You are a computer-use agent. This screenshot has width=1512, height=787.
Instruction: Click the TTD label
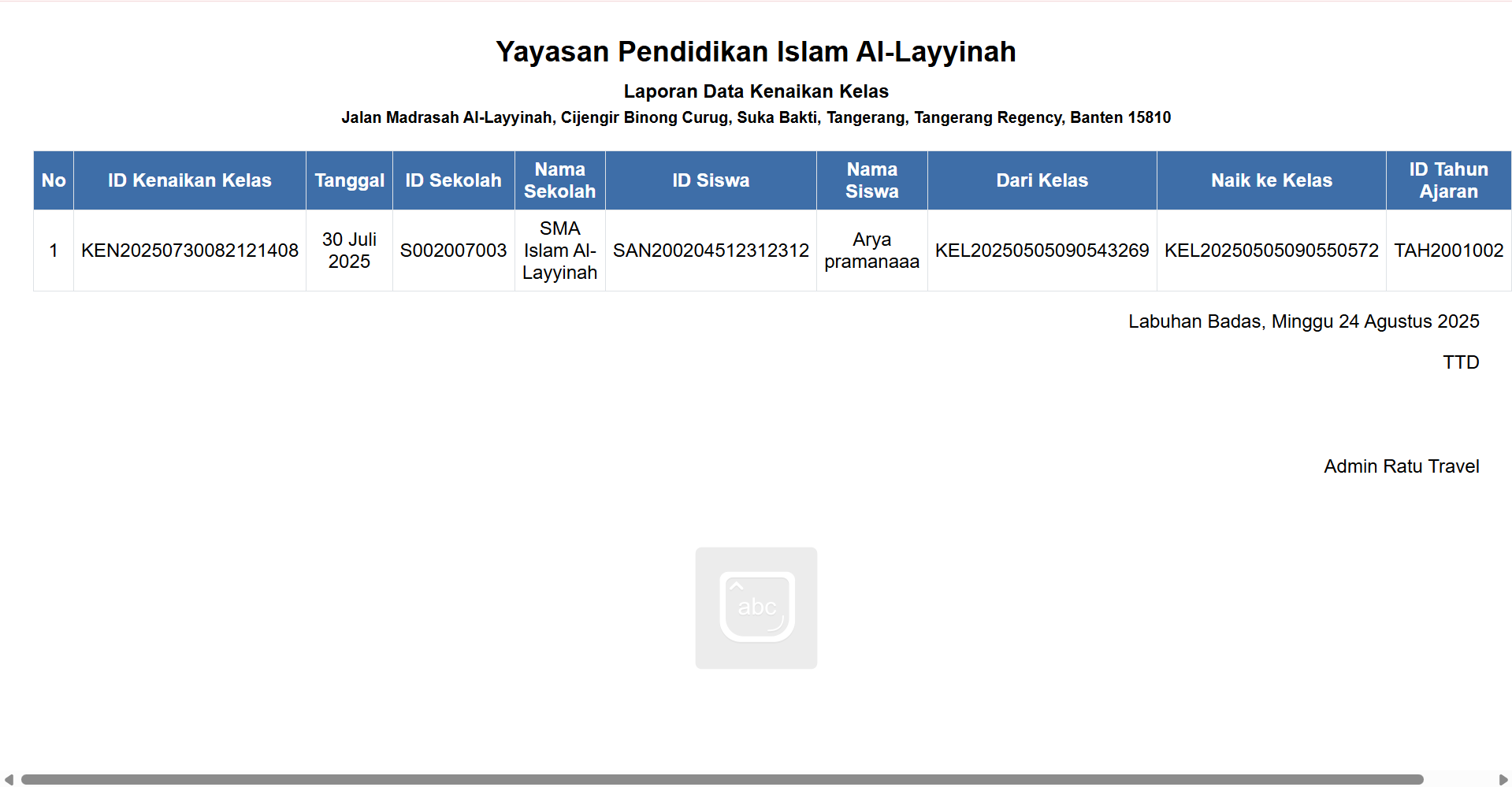(x=1462, y=362)
